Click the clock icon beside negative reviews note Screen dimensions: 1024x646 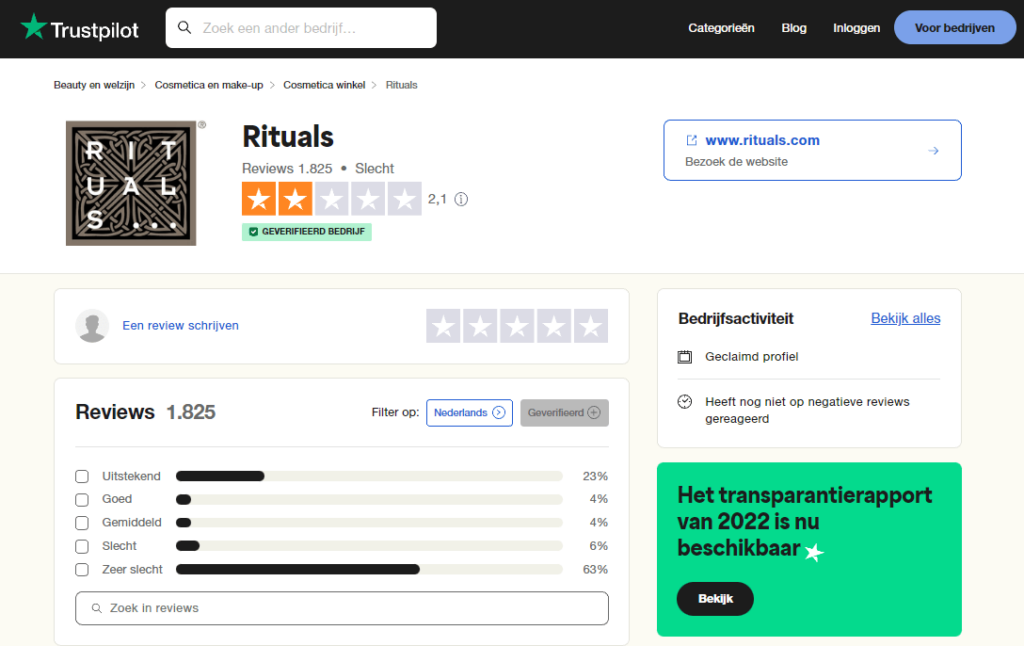(684, 402)
